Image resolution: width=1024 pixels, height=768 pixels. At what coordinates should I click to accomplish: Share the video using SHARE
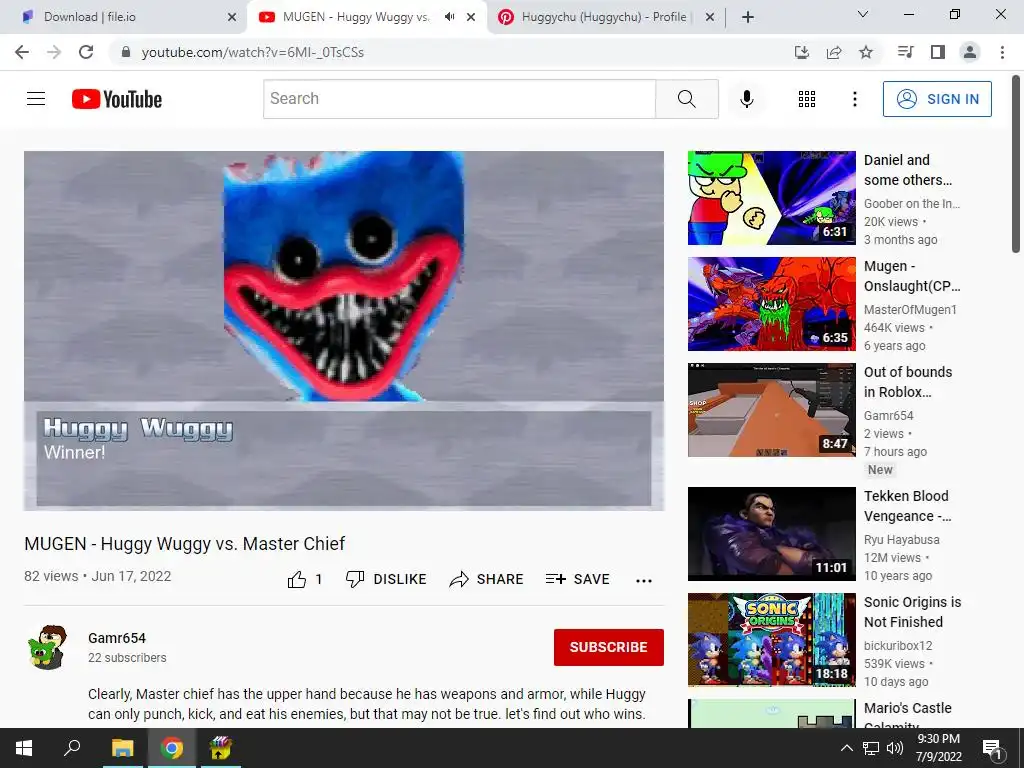pyautogui.click(x=487, y=579)
